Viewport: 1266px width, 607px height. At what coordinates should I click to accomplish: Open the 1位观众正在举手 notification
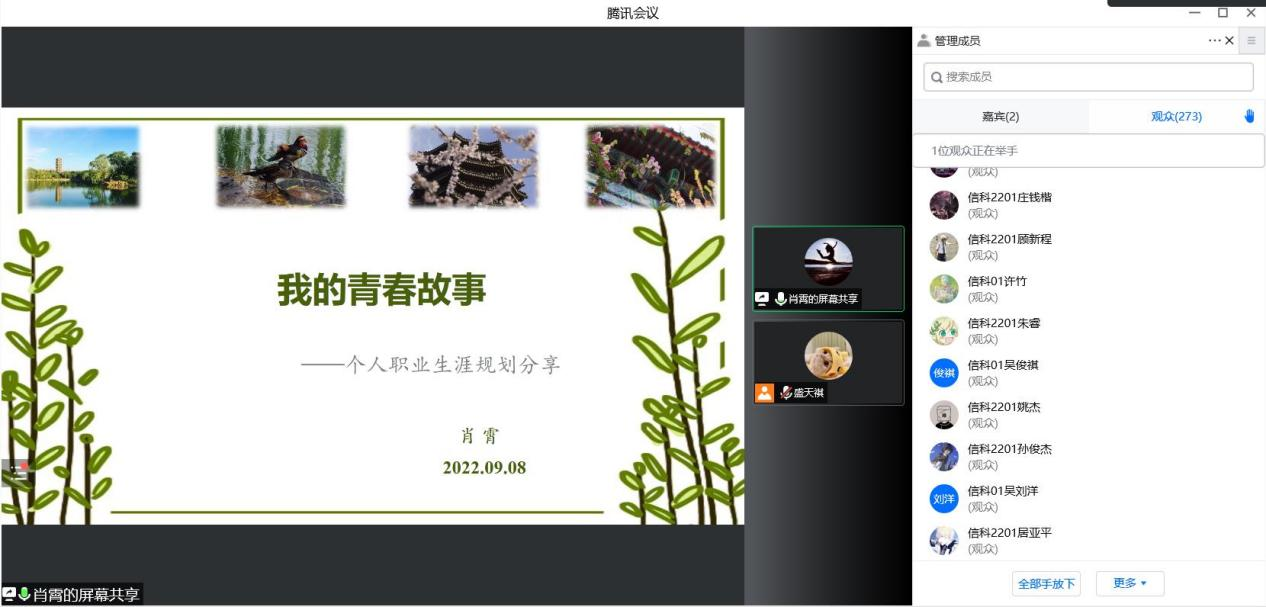(1088, 151)
